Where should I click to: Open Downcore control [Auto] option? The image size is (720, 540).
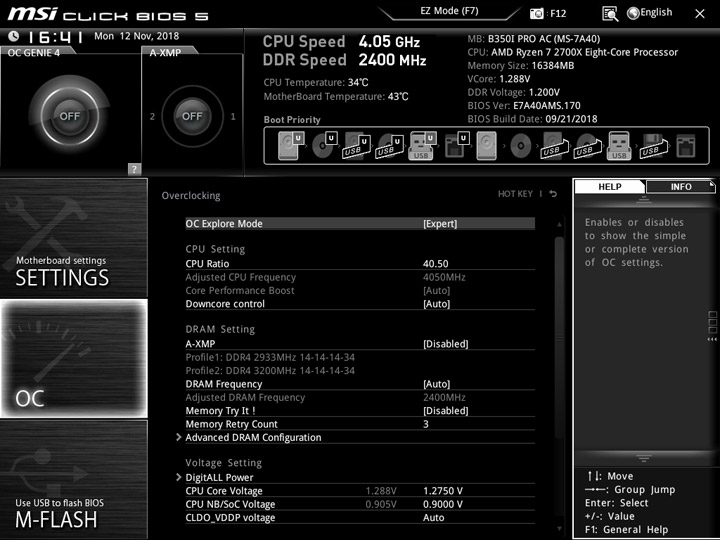tap(436, 304)
